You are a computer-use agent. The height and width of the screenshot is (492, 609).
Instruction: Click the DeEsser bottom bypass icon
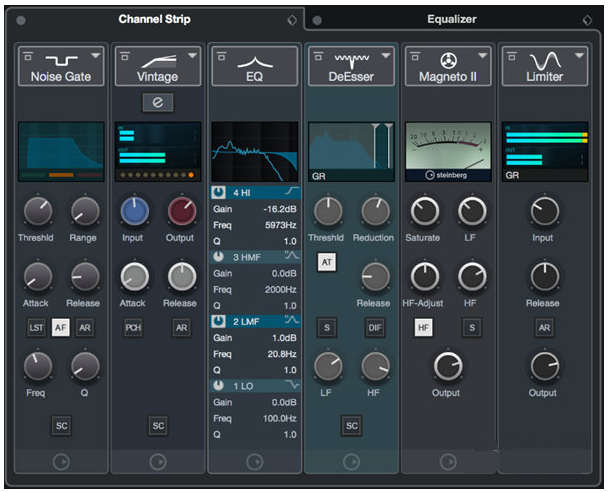click(351, 462)
